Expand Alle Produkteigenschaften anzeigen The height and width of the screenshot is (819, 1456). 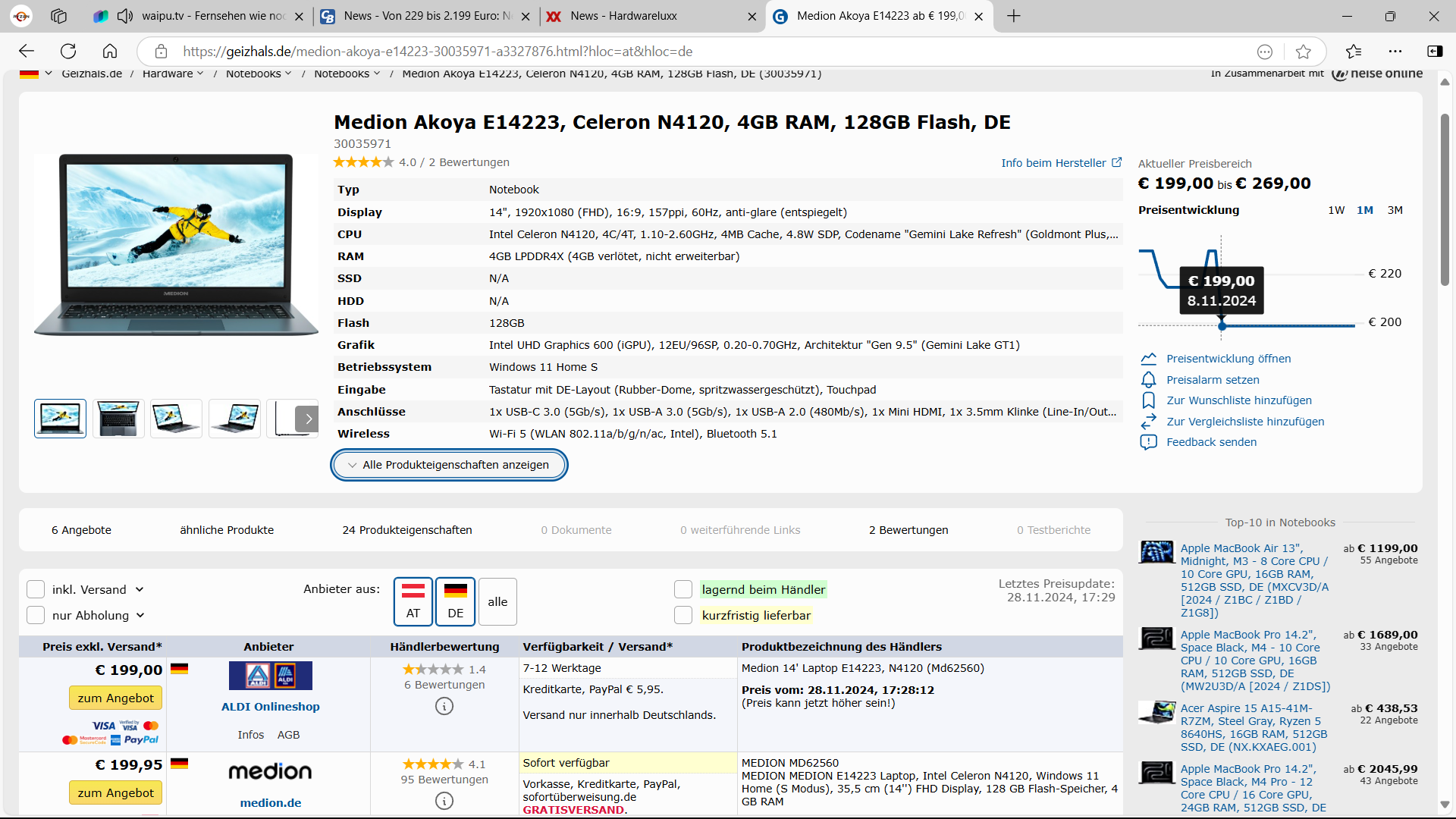point(449,465)
